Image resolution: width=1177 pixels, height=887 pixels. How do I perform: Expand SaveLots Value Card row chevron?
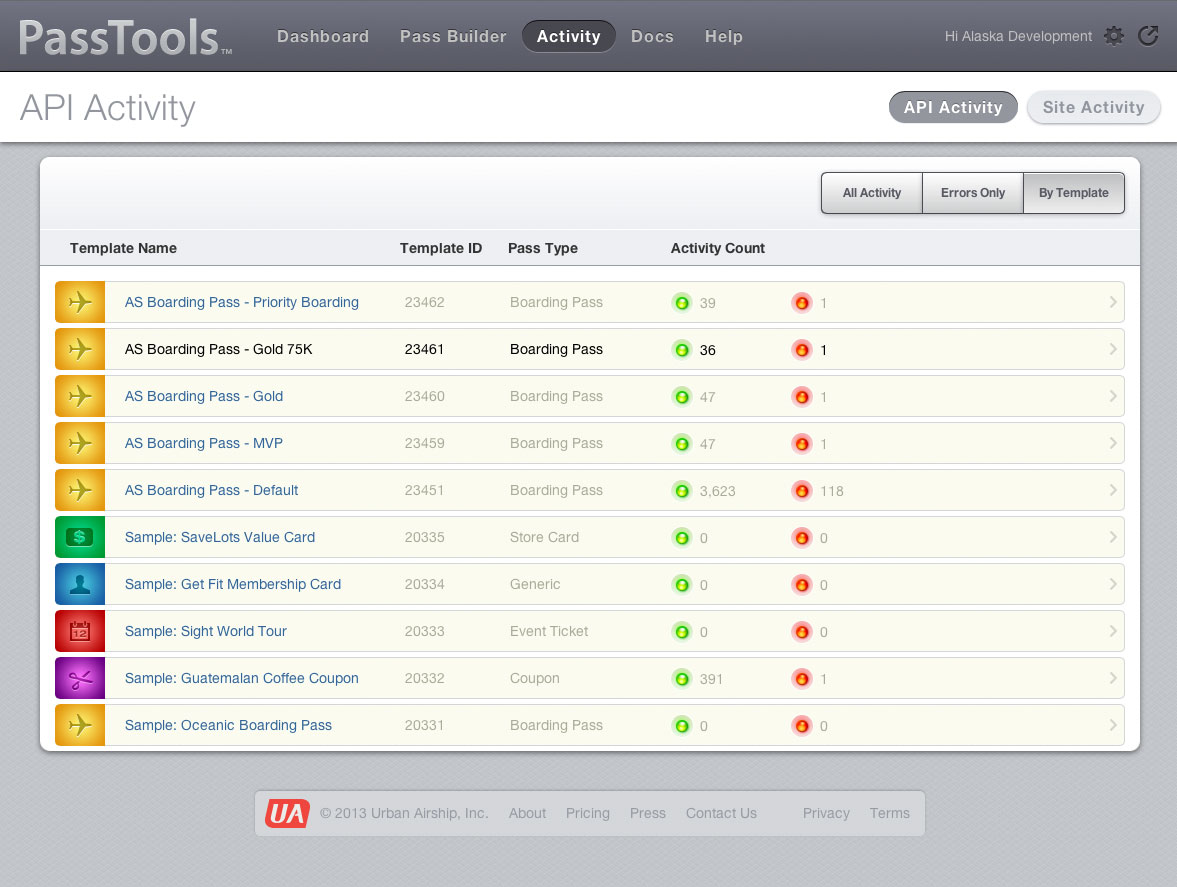1112,537
